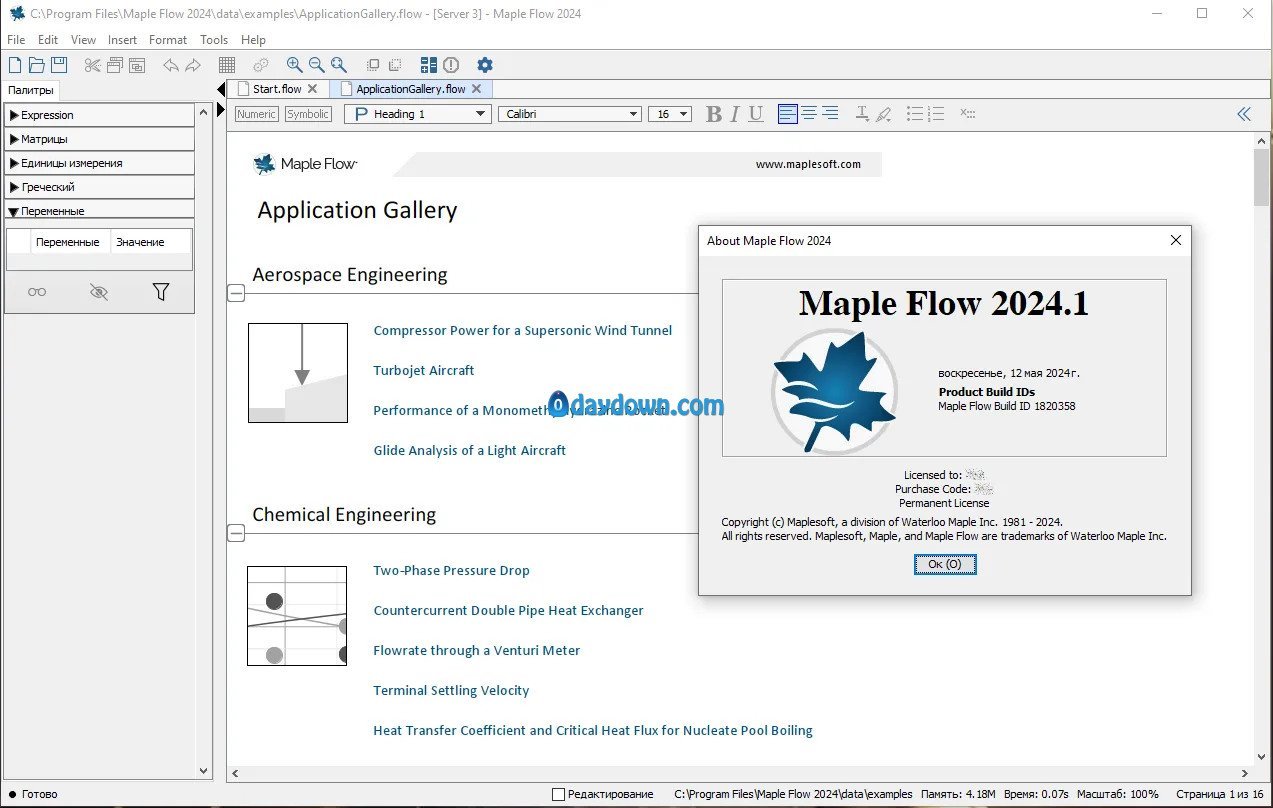Close the About Maple Flow 2024 dialog
The width and height of the screenshot is (1273, 808).
click(1175, 240)
